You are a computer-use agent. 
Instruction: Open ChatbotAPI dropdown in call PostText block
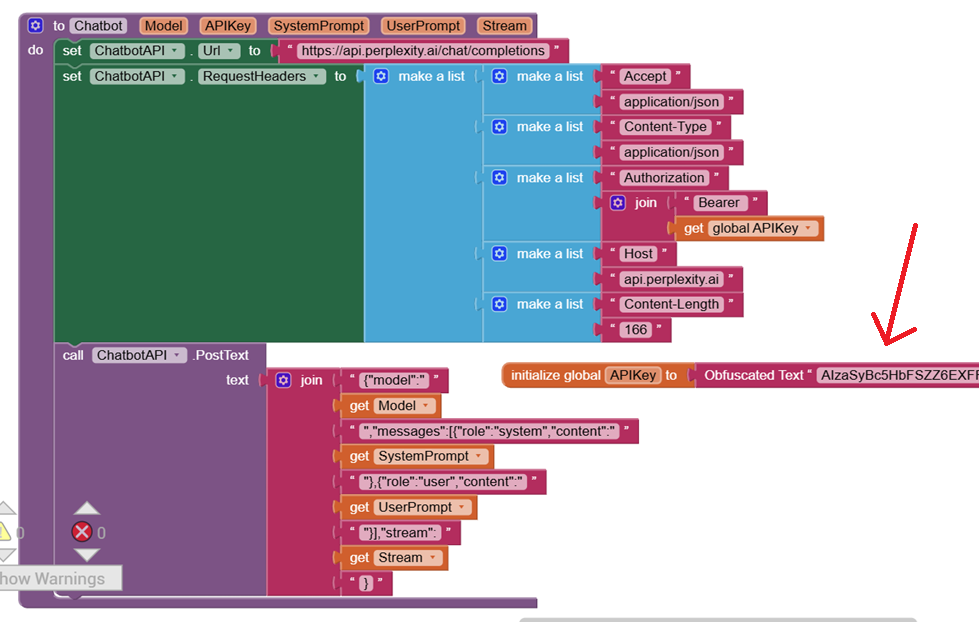[x=139, y=355]
